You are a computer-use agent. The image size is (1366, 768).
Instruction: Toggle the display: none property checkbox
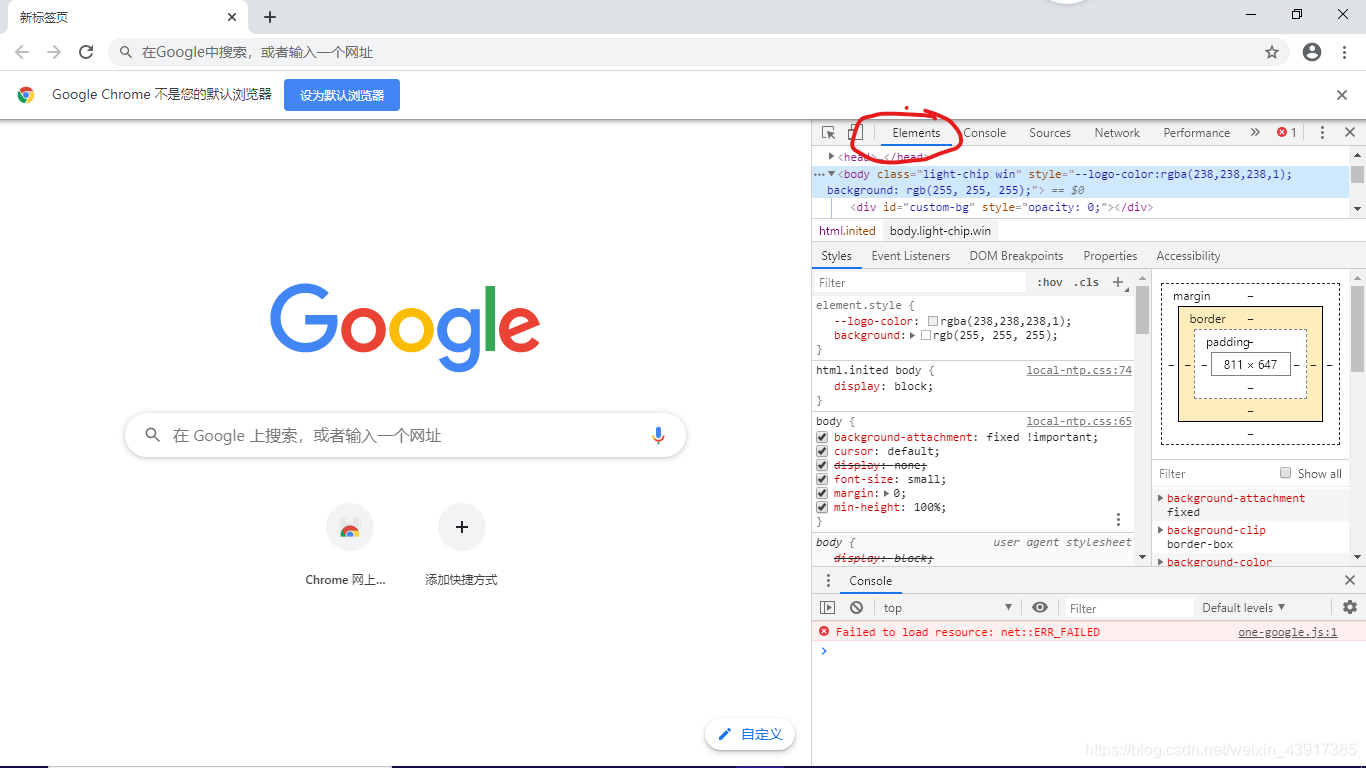click(x=822, y=466)
